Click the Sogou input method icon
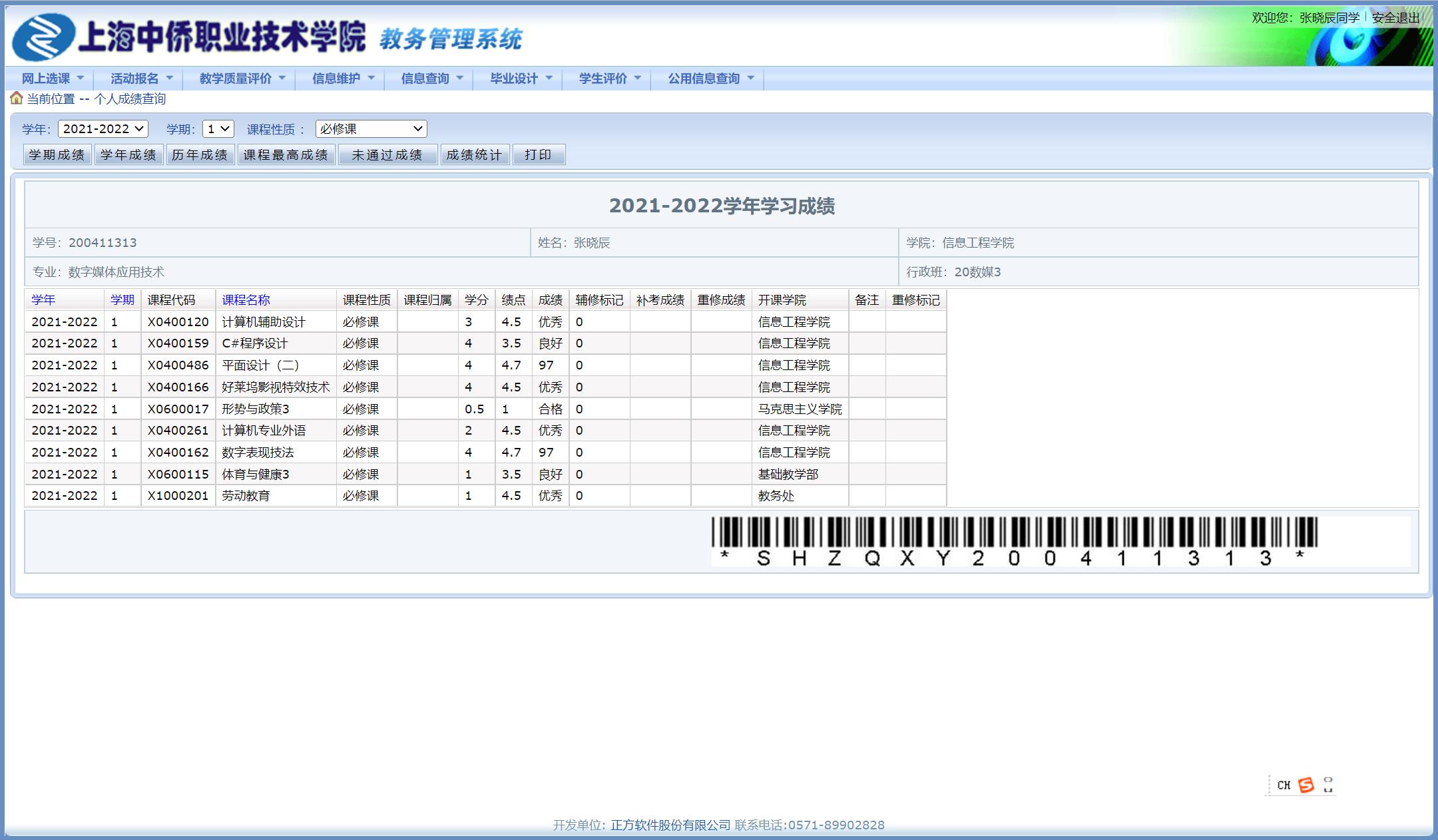 pyautogui.click(x=1306, y=785)
